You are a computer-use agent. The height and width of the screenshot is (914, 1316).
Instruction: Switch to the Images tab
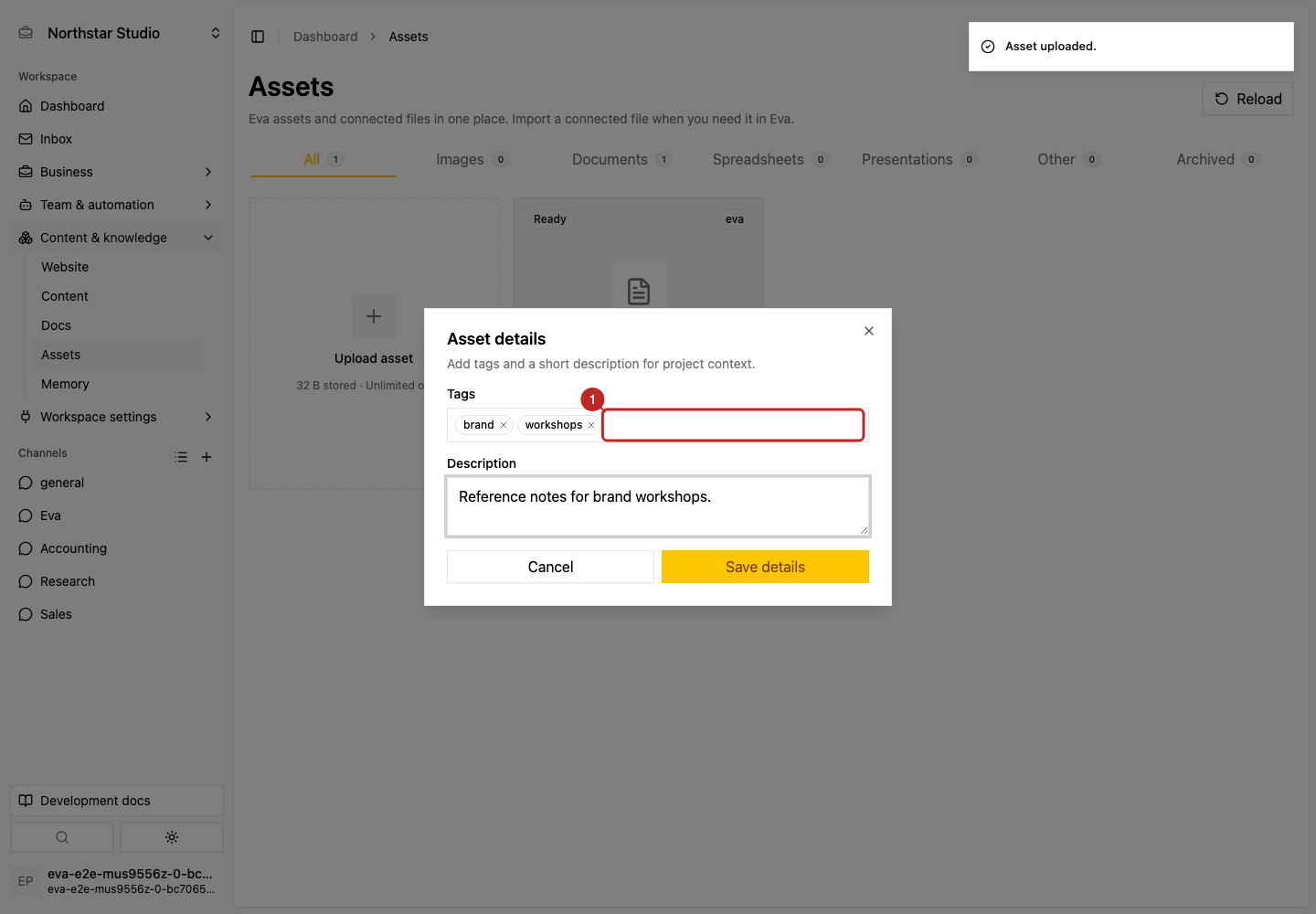pyautogui.click(x=472, y=159)
